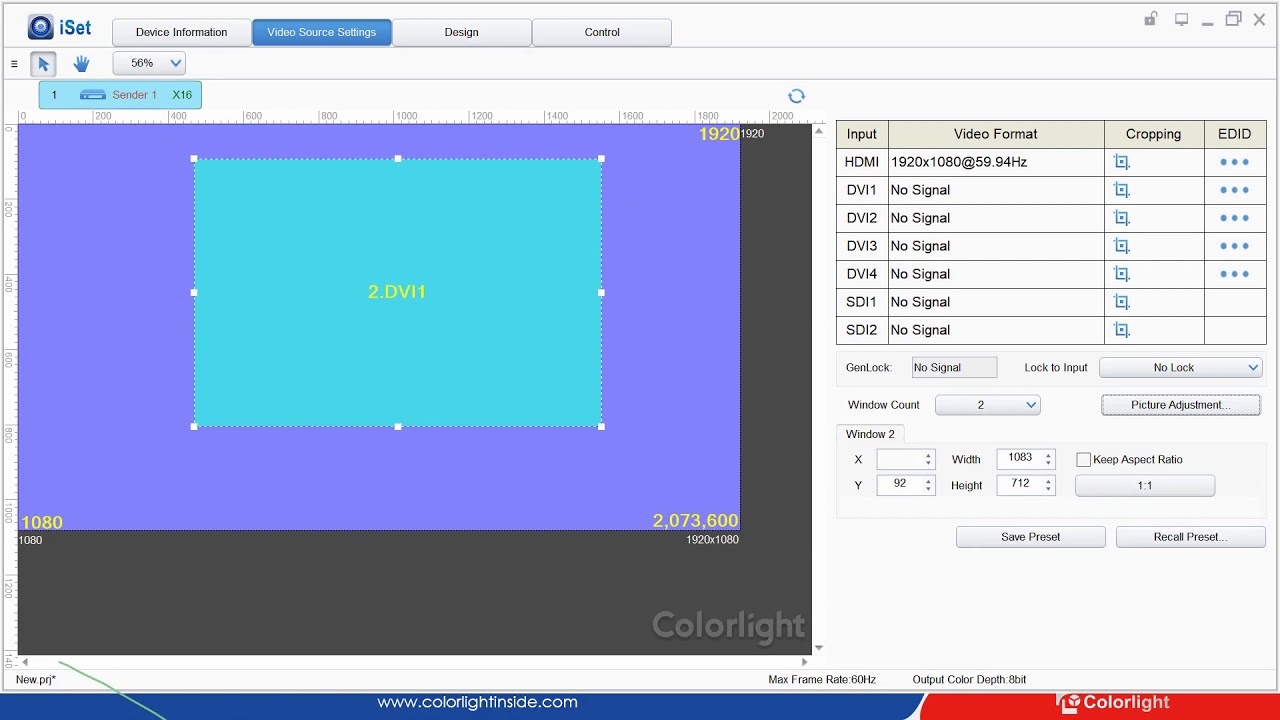This screenshot has height=720, width=1280.
Task: Click the Y input field showing 92
Action: click(900, 485)
